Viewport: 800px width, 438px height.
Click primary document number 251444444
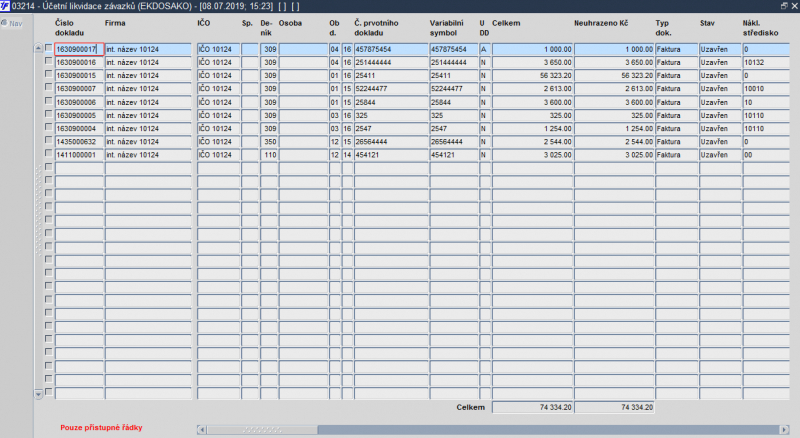coord(391,62)
